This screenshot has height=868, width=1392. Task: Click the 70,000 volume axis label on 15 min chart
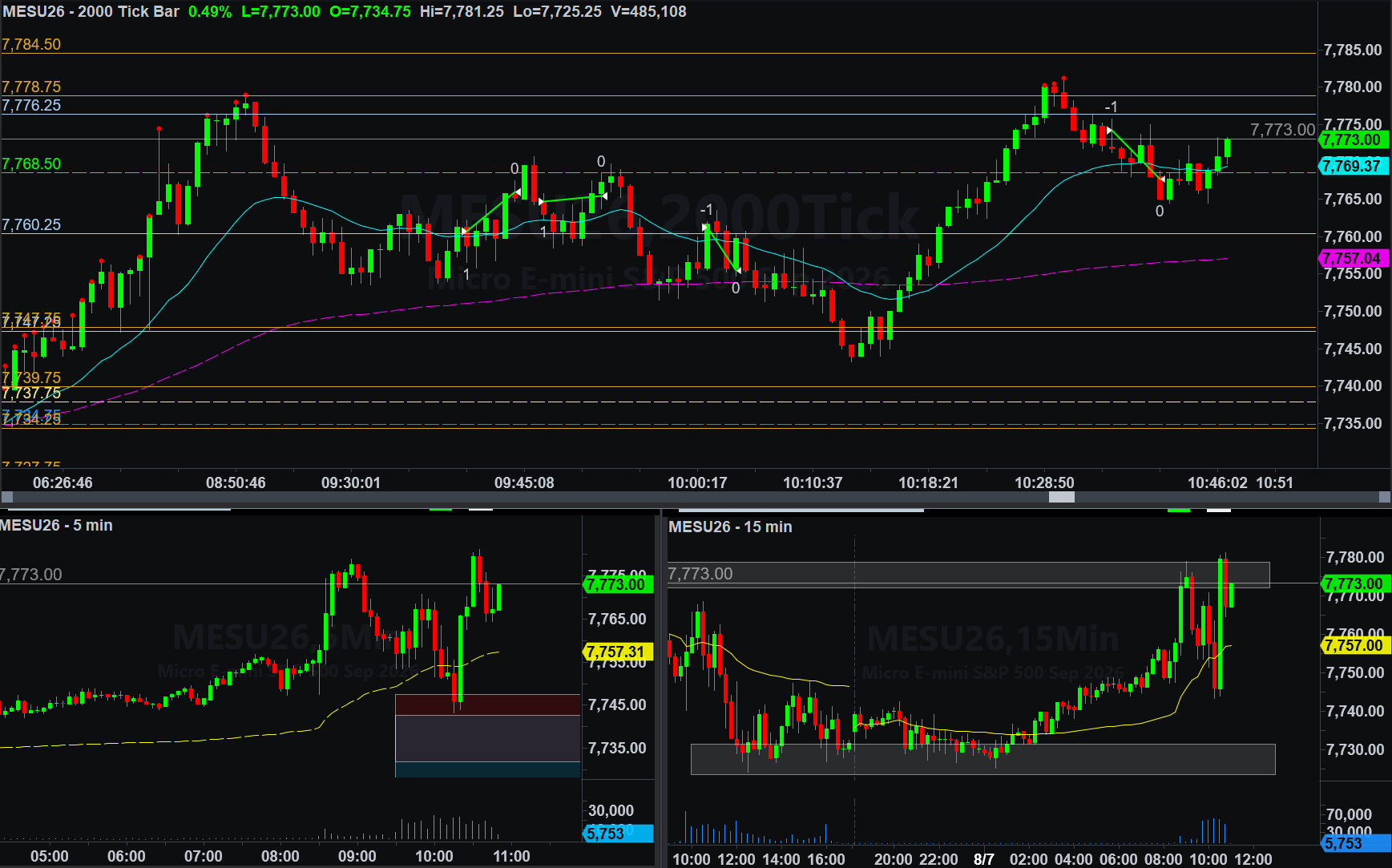click(x=1349, y=814)
